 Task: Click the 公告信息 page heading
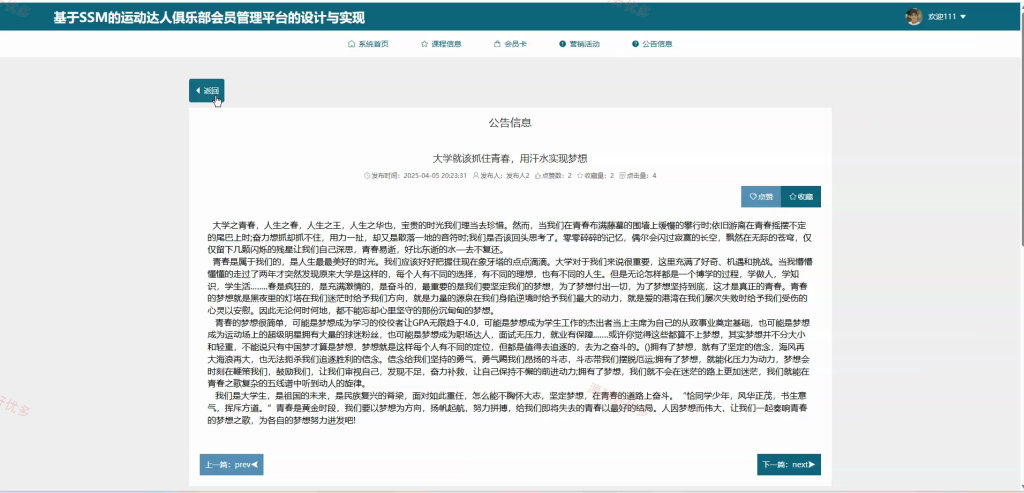tap(510, 123)
